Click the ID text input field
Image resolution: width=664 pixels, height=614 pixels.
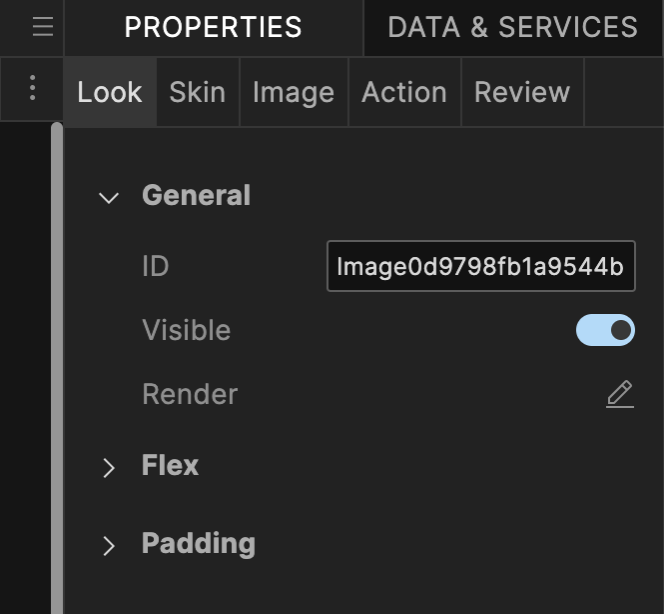[x=480, y=267]
